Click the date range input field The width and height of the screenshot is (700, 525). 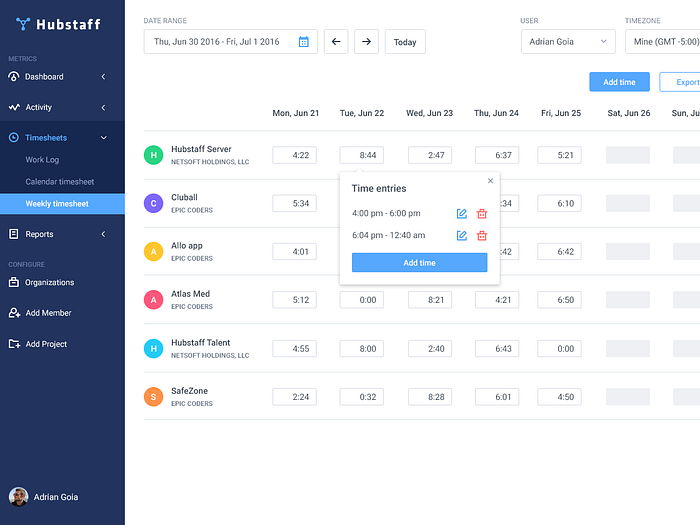coord(230,42)
